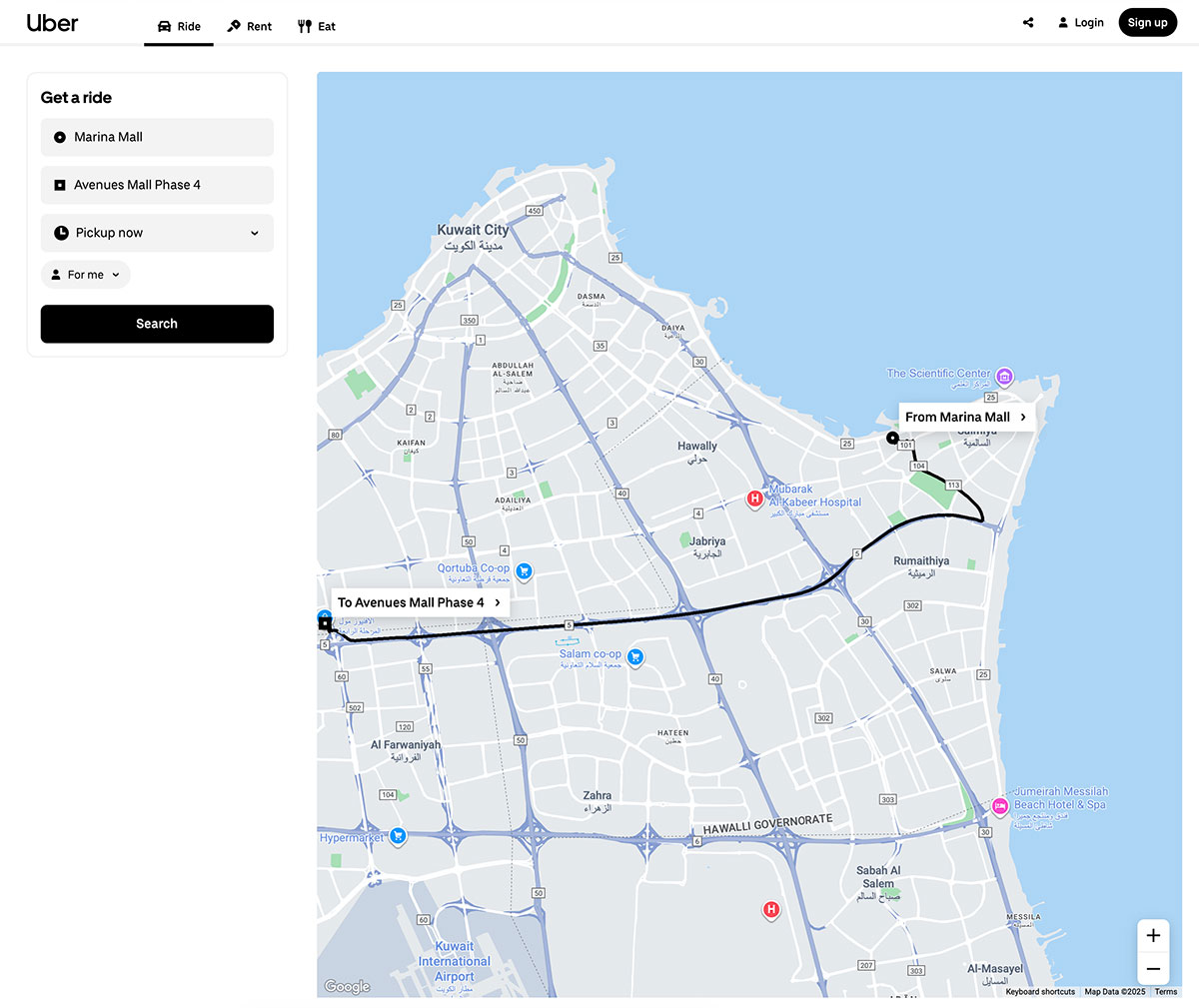Expand the For me rider selector
1199x1008 pixels.
[x=86, y=275]
